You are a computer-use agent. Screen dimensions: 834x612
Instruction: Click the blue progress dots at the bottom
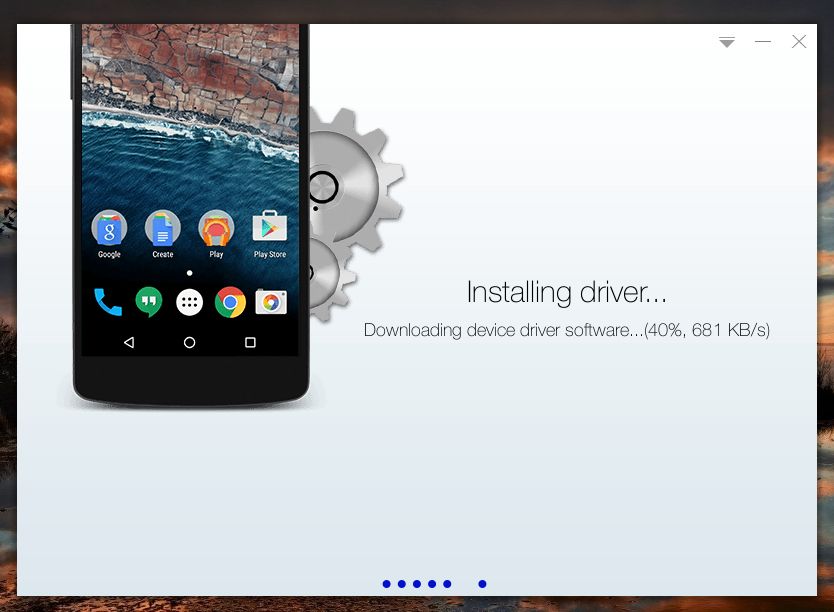[x=435, y=584]
